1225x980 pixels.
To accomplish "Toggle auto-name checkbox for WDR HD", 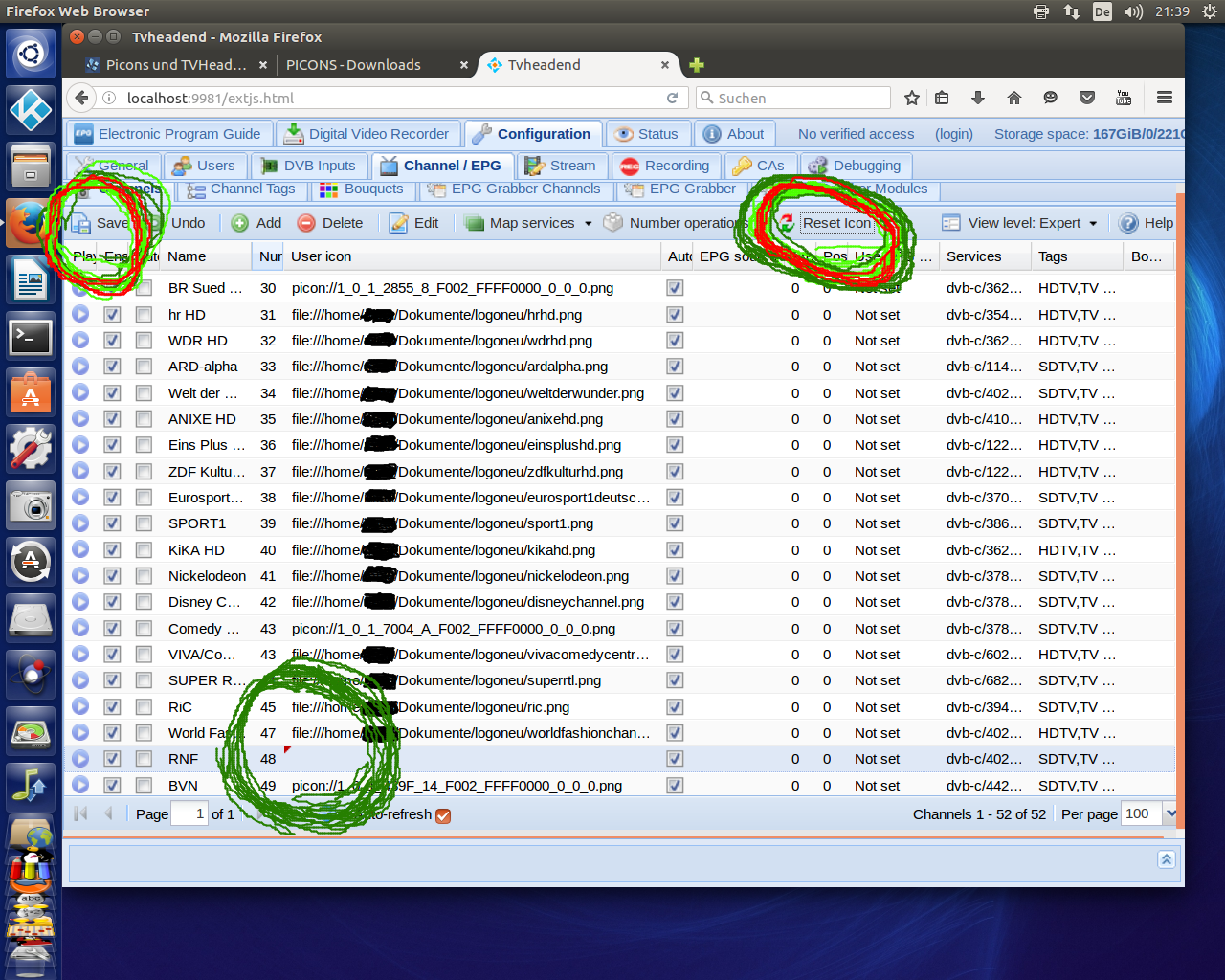I will click(x=144, y=340).
